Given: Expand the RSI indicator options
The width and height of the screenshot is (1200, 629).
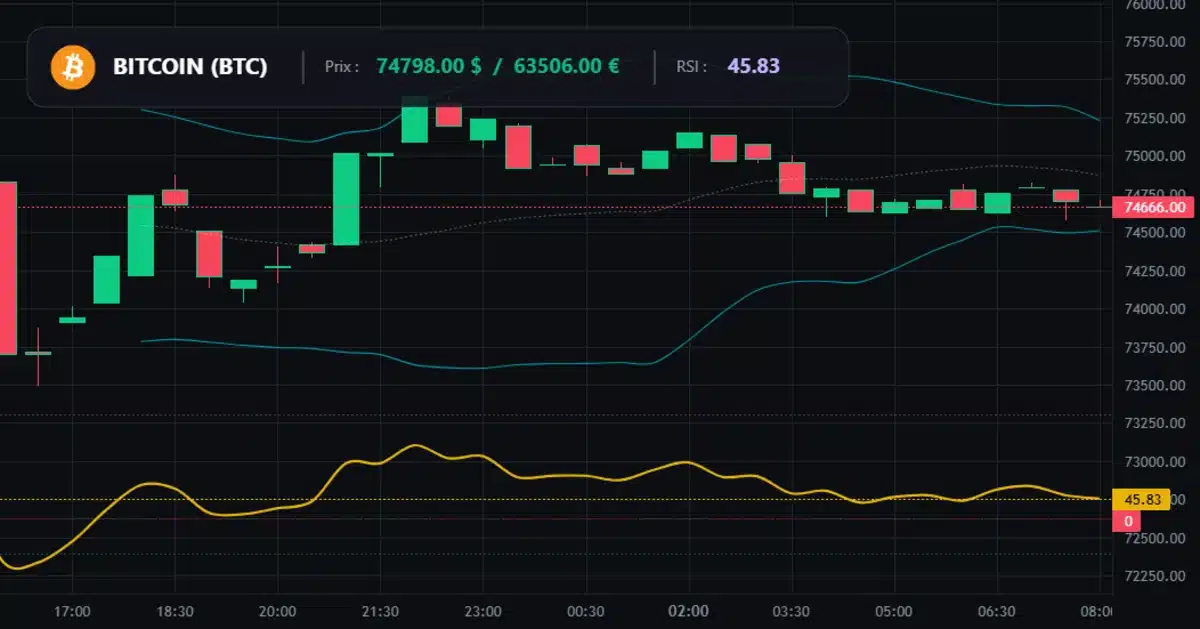Looking at the screenshot, I should pos(753,67).
